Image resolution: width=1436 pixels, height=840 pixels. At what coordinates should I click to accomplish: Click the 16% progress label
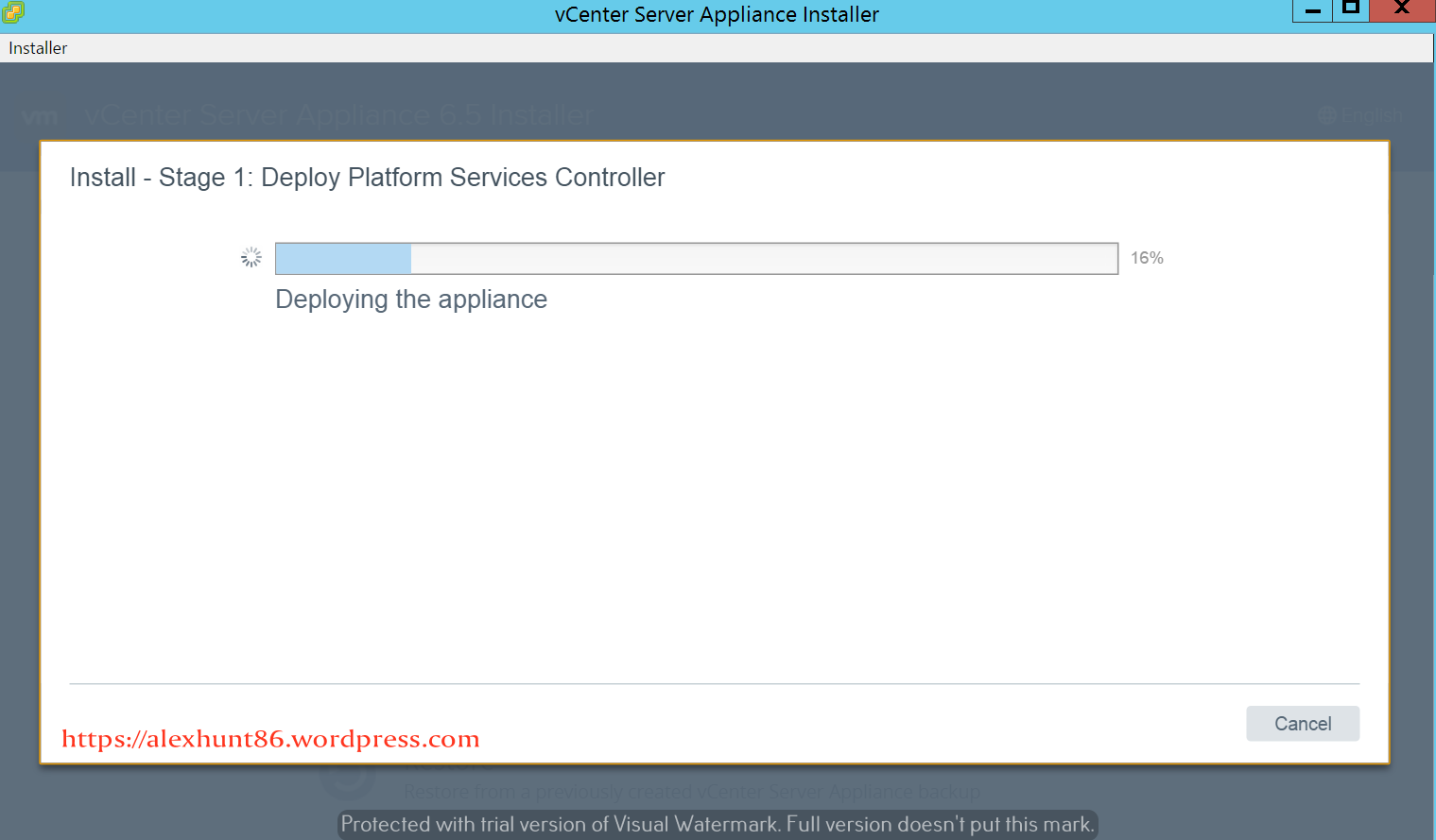click(1146, 257)
